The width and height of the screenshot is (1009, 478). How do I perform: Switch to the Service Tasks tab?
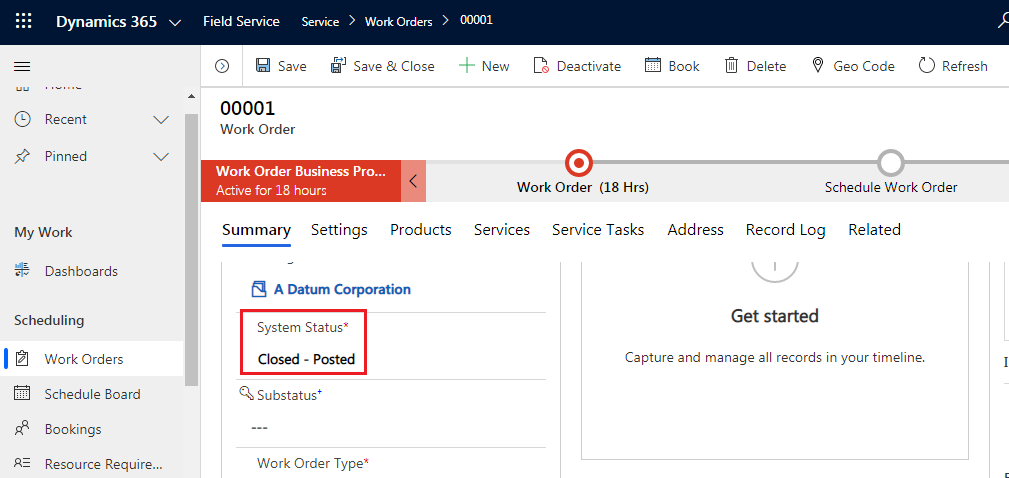[598, 230]
